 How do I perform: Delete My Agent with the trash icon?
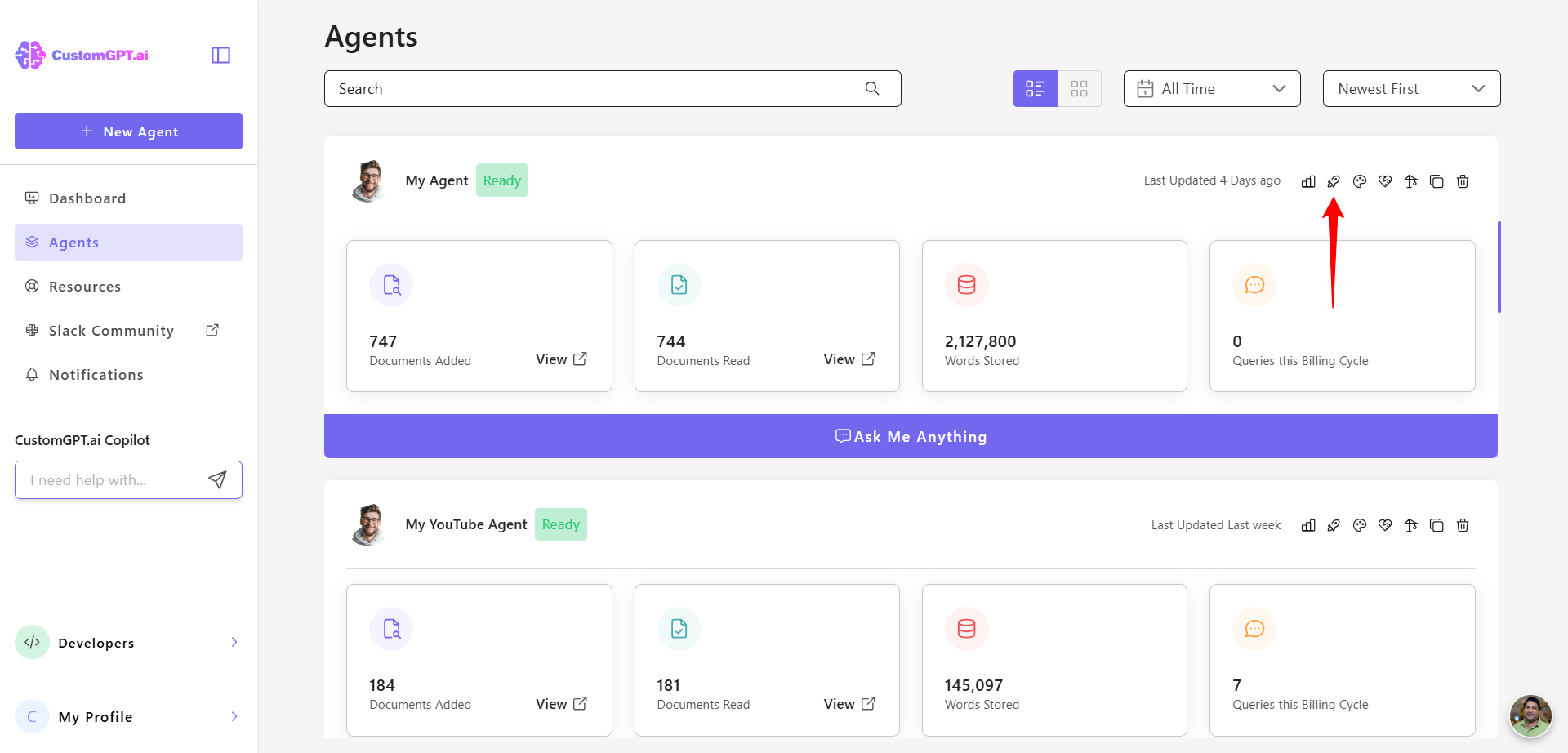[1463, 181]
